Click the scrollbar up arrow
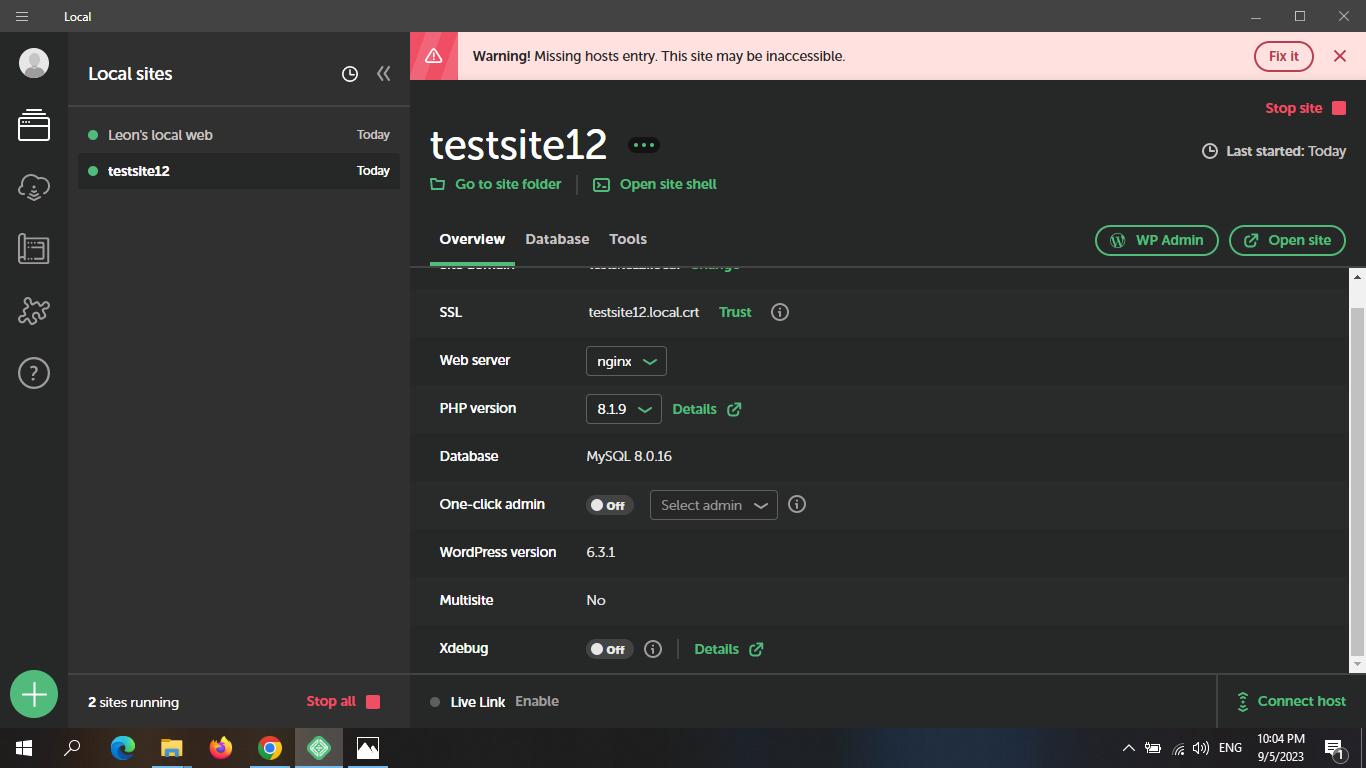This screenshot has height=768, width=1366. click(1357, 276)
